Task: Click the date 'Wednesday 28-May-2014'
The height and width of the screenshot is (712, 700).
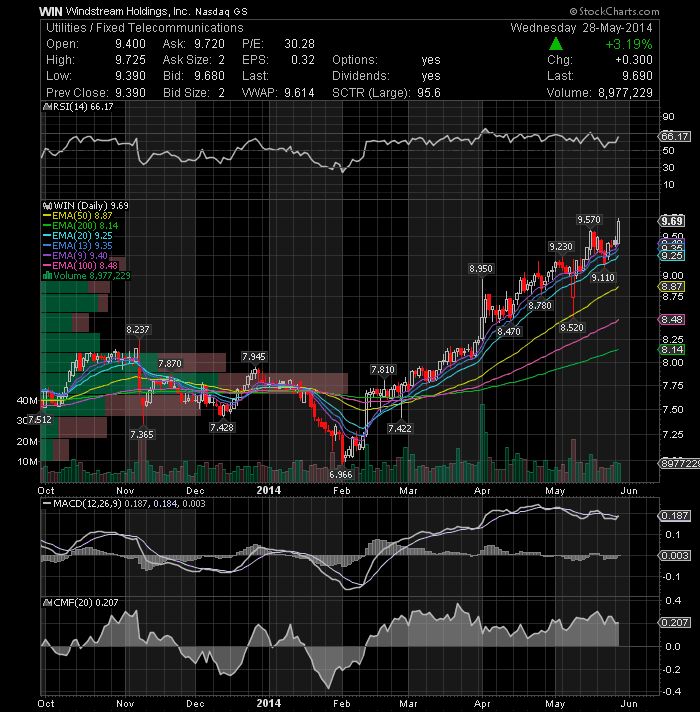Action: tap(582, 28)
